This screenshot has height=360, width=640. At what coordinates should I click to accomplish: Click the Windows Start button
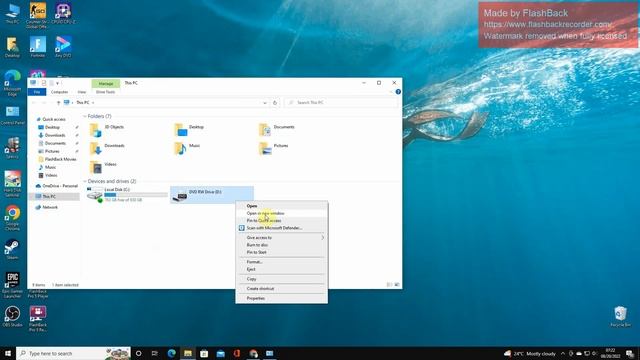[8, 353]
